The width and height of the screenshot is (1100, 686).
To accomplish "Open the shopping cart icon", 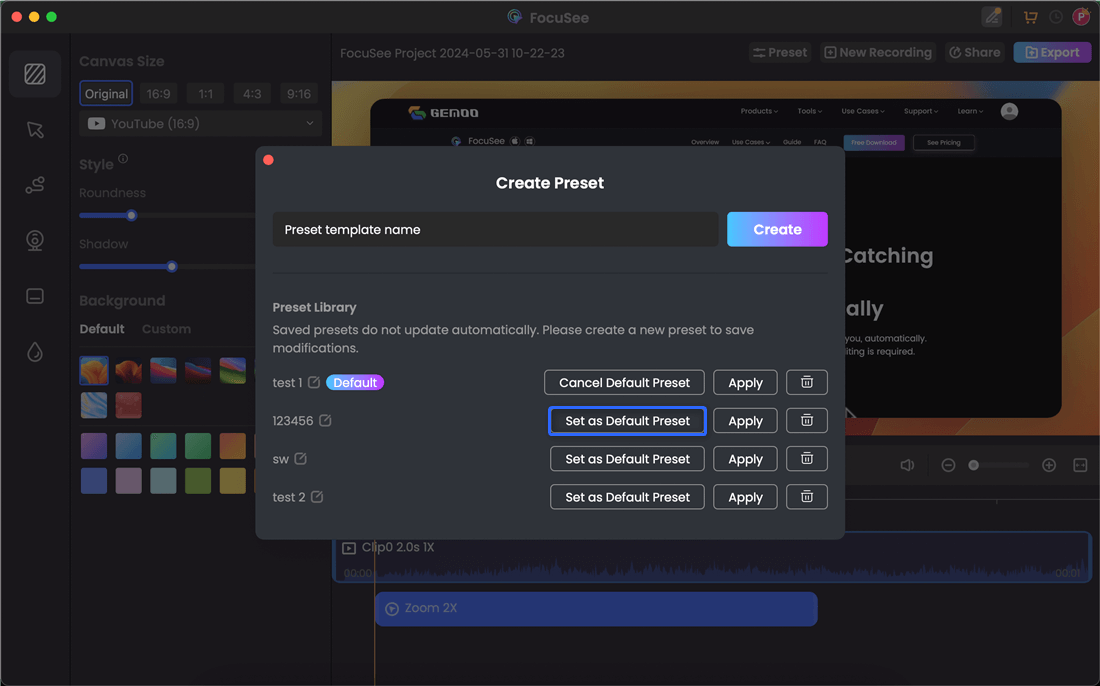I will tap(1030, 17).
